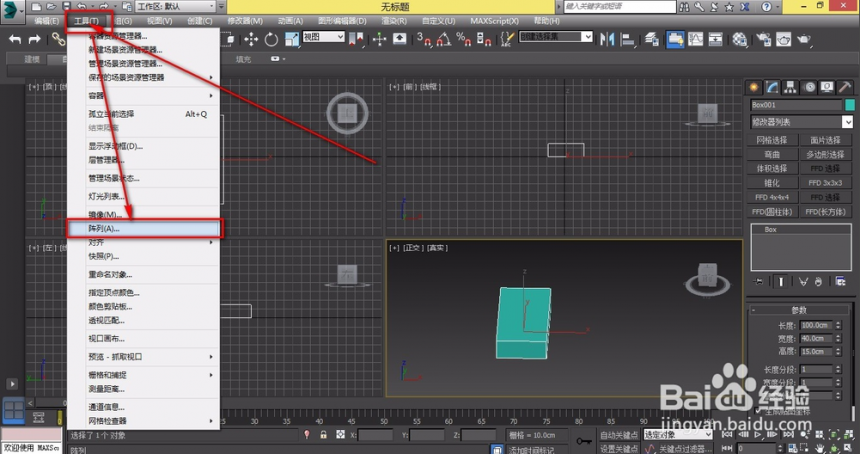Toggle the selection lock padlock icon
This screenshot has height=454, width=860.
(x=324, y=435)
